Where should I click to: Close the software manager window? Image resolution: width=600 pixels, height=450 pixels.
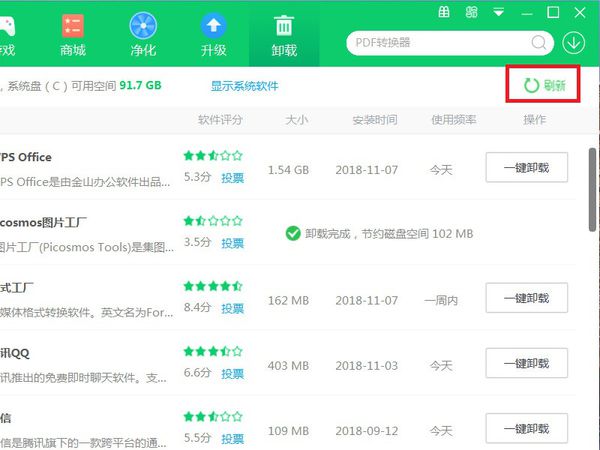tap(580, 12)
